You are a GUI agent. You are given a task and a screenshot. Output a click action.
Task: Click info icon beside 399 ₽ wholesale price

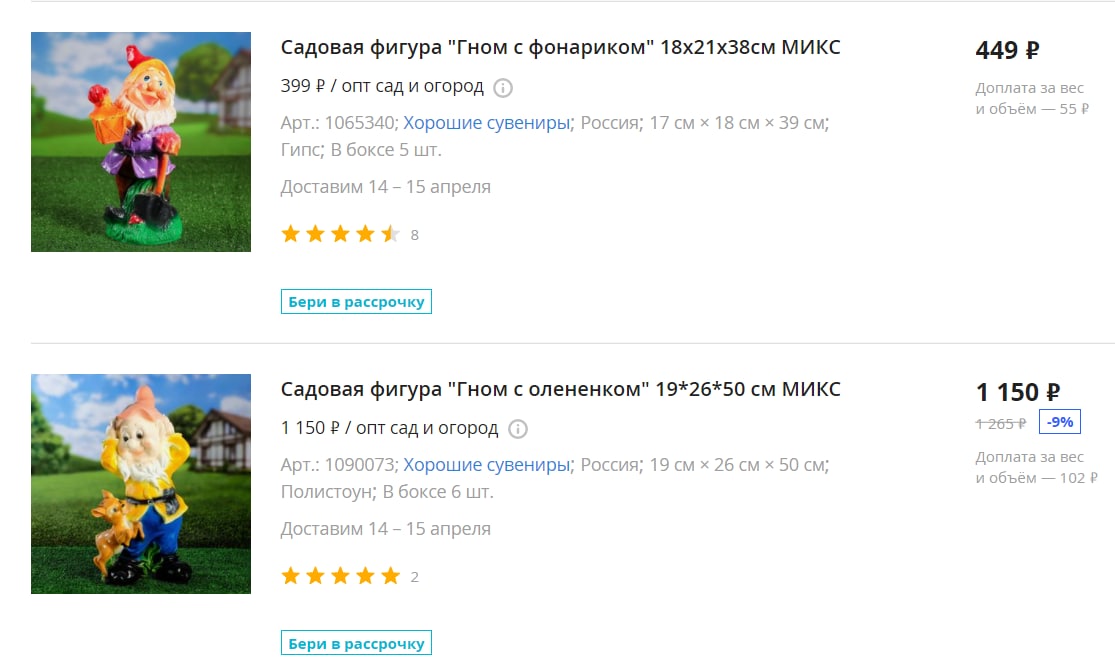coord(503,87)
